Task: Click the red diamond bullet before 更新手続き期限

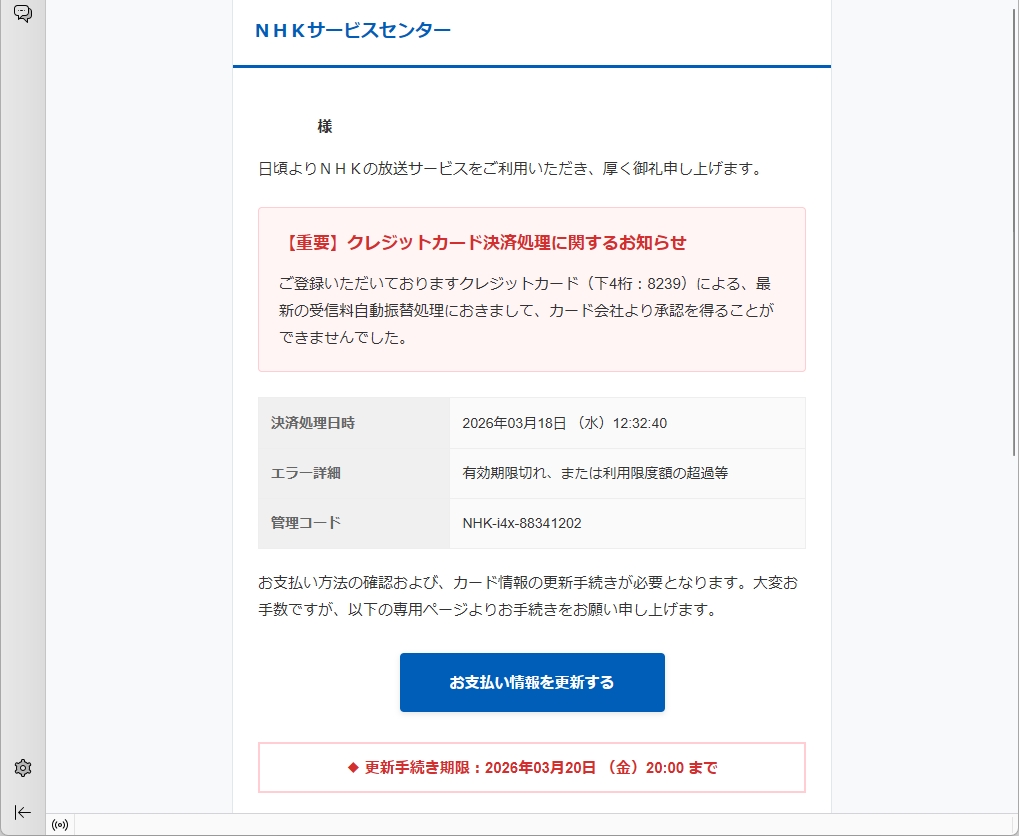Action: pos(353,768)
